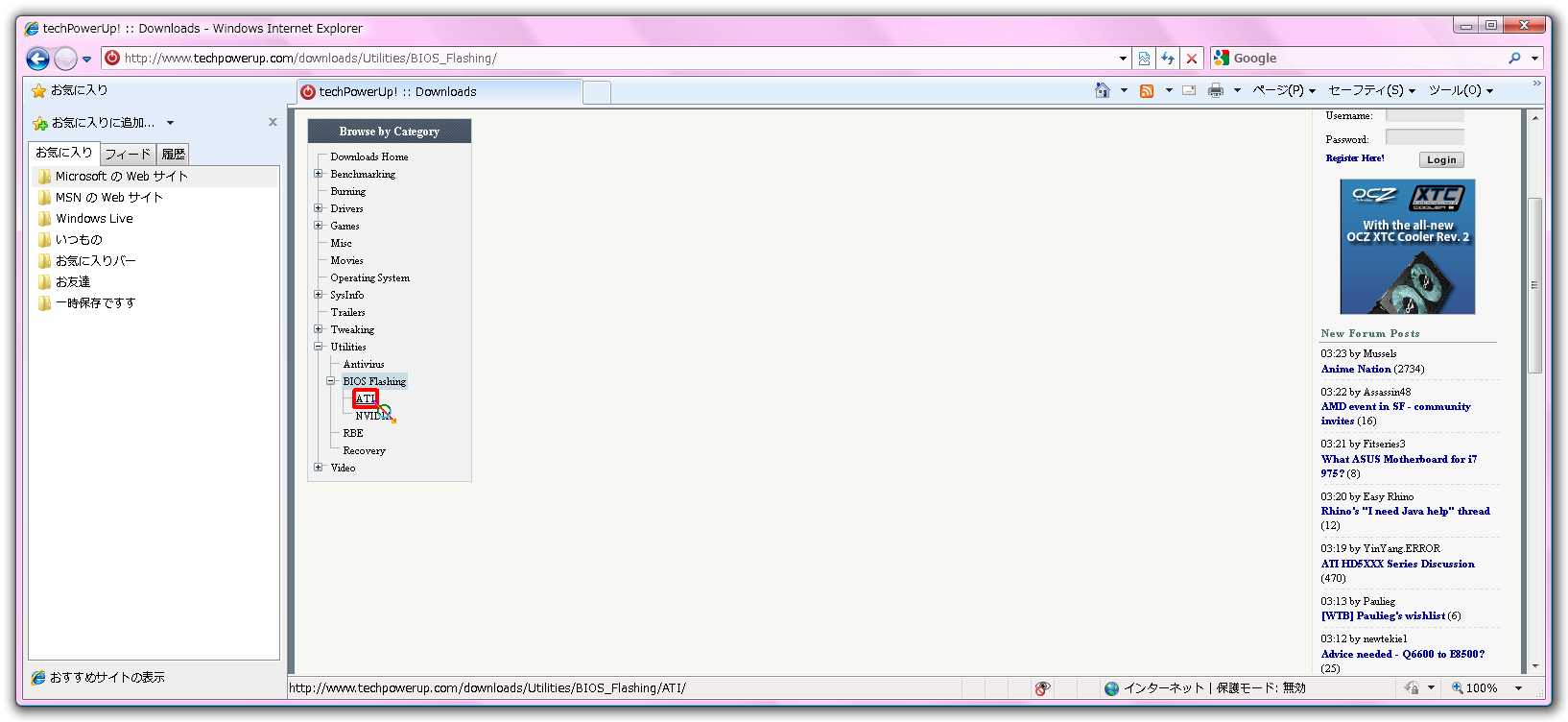This screenshot has height=722, width=1568.
Task: Open the お友達 favorites folder
Action: (x=64, y=282)
